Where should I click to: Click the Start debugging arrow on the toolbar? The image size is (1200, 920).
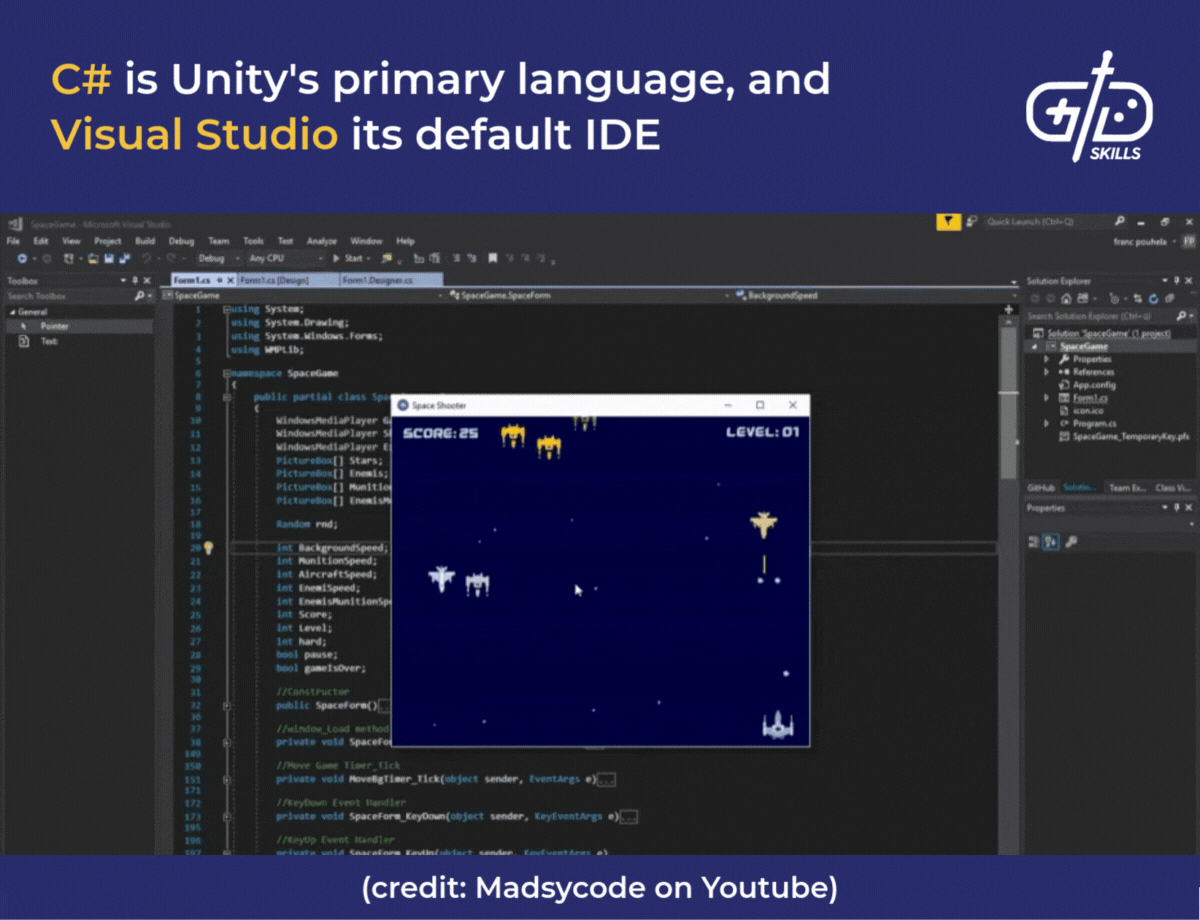pyautogui.click(x=335, y=258)
